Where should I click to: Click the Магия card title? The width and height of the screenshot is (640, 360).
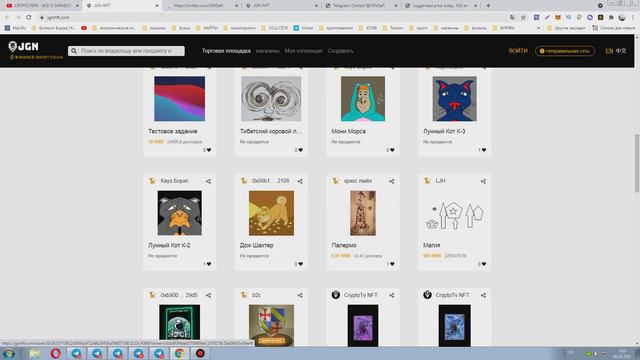tap(431, 245)
